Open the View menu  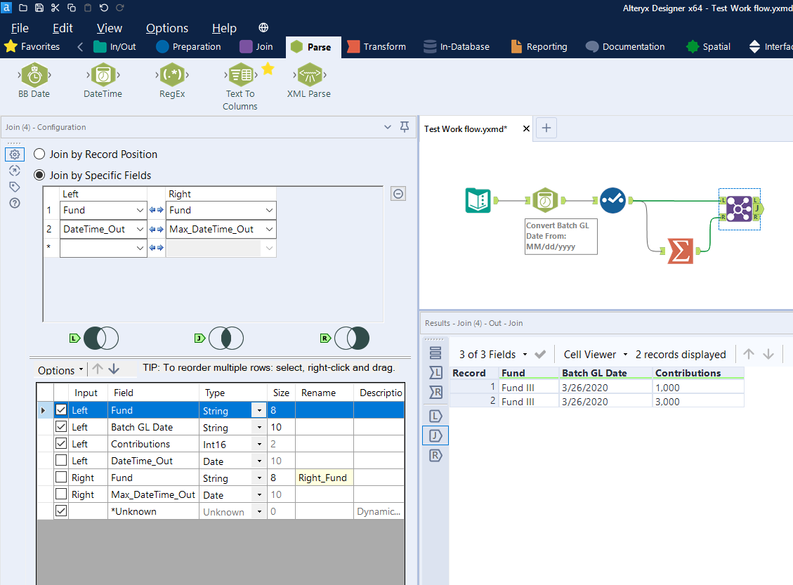(x=109, y=28)
